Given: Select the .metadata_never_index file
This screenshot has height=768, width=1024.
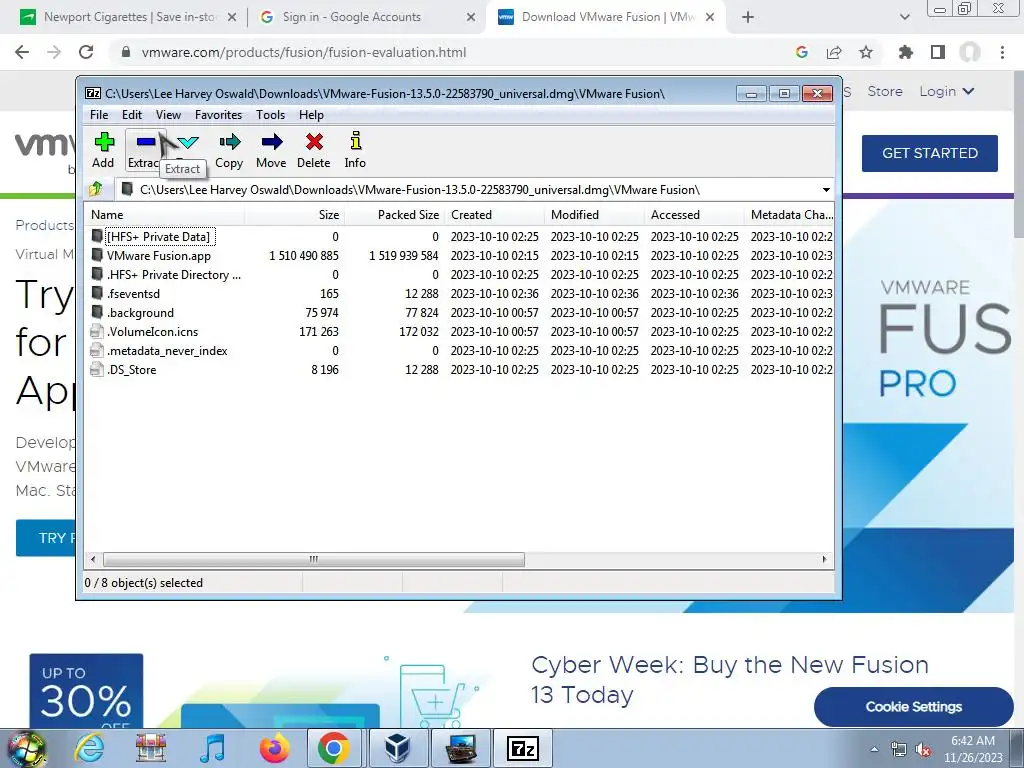Looking at the screenshot, I should [167, 351].
